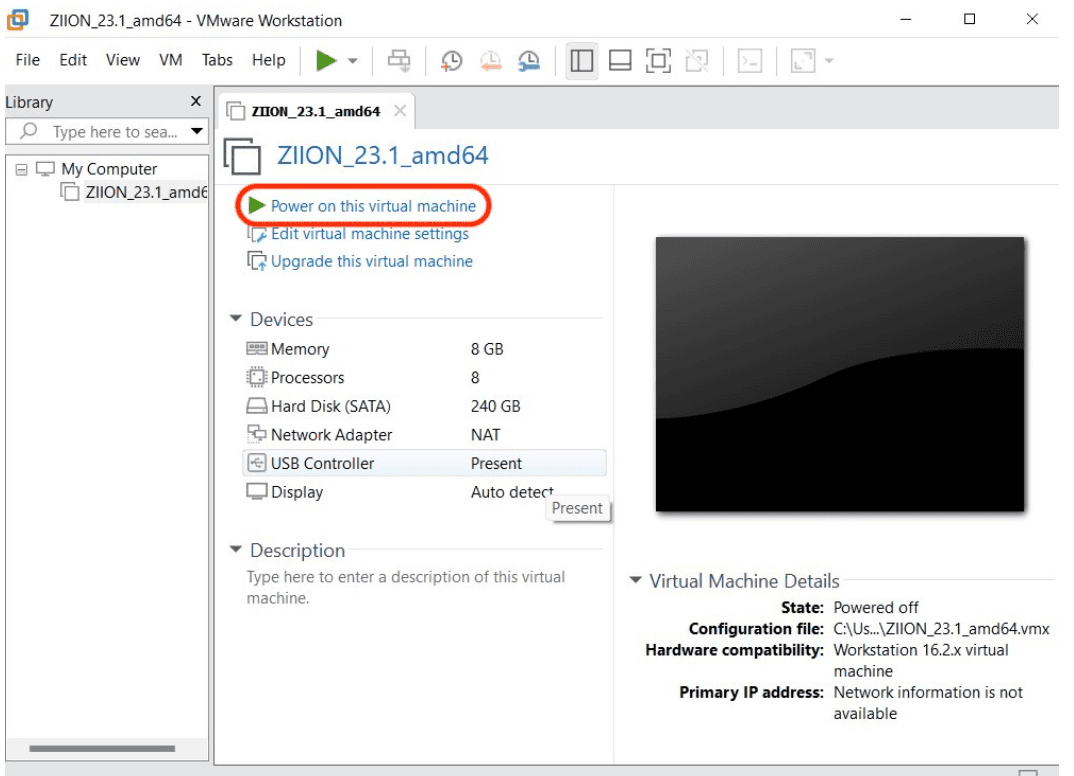Open the VM menu
Screen dimensions: 1074x776
point(171,60)
